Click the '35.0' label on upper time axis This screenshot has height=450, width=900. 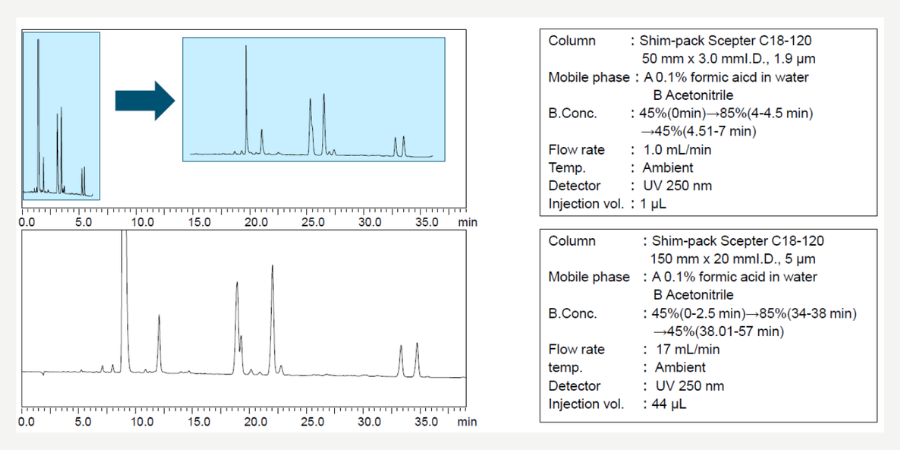(425, 222)
